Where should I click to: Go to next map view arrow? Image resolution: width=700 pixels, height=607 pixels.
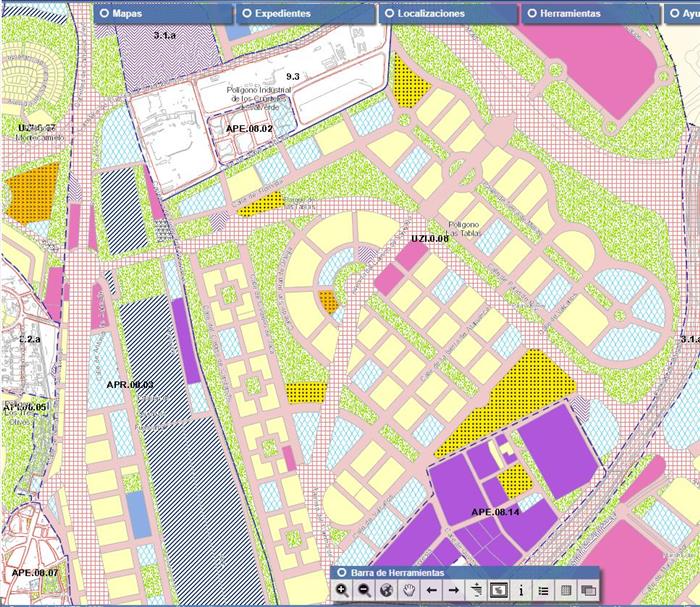click(x=454, y=590)
